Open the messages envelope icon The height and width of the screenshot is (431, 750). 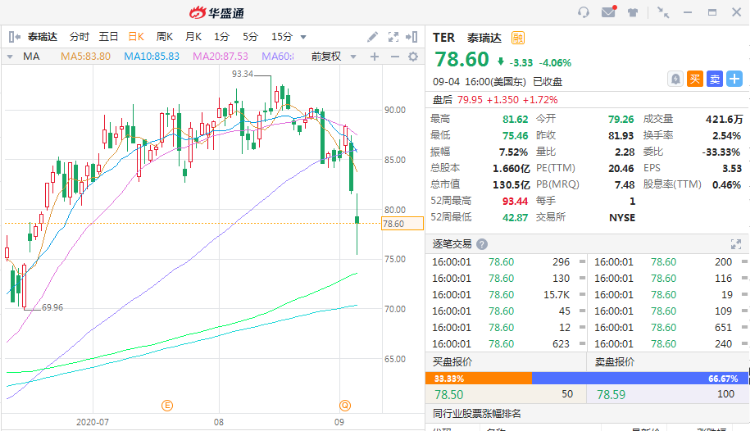(608, 12)
